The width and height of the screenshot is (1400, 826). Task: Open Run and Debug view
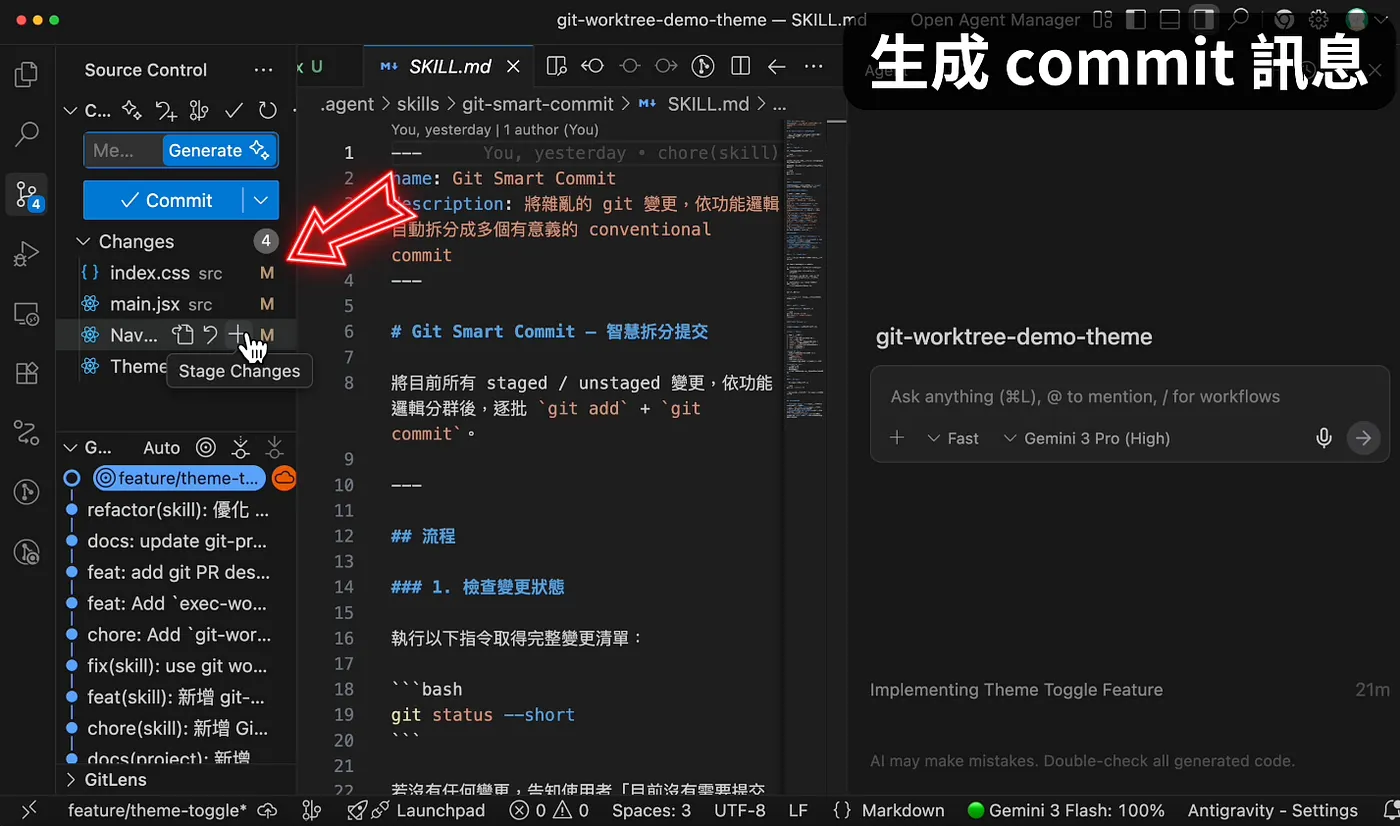point(27,254)
